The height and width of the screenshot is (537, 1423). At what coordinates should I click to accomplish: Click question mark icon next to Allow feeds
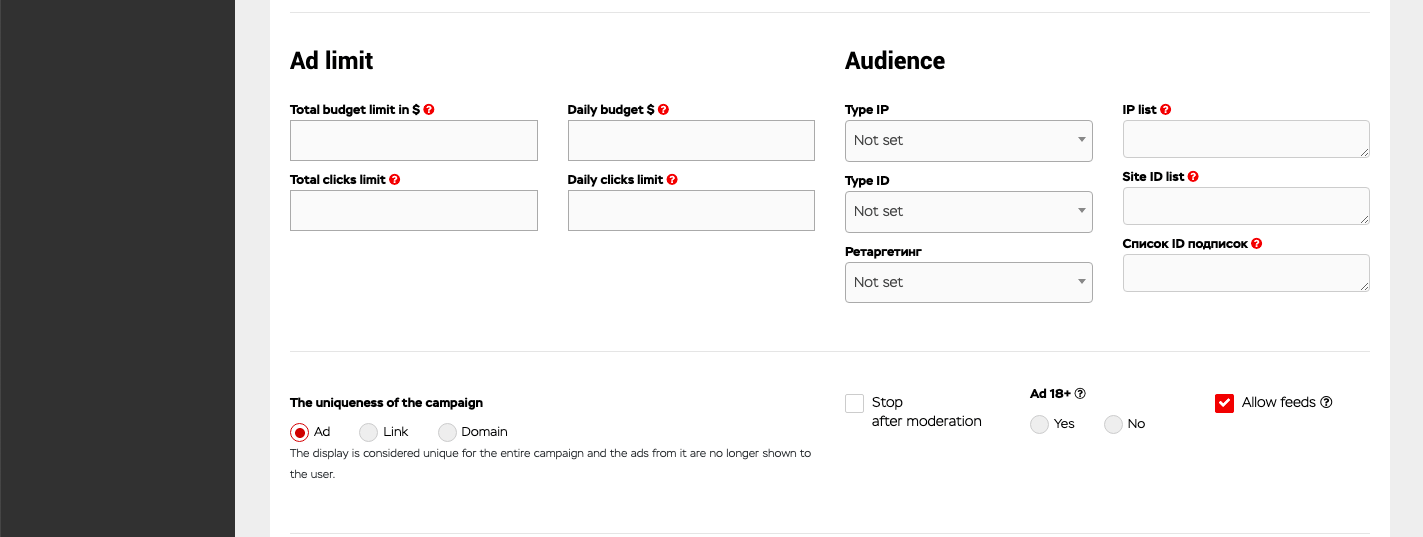(1326, 402)
